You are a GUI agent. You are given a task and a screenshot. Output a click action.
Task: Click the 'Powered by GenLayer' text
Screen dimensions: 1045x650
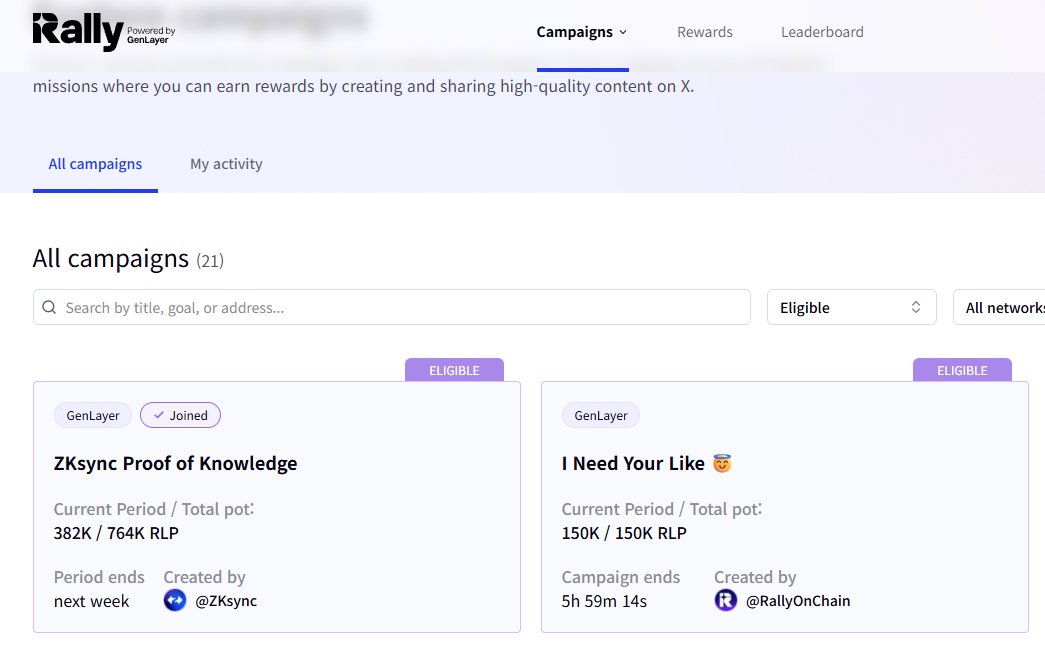point(151,35)
